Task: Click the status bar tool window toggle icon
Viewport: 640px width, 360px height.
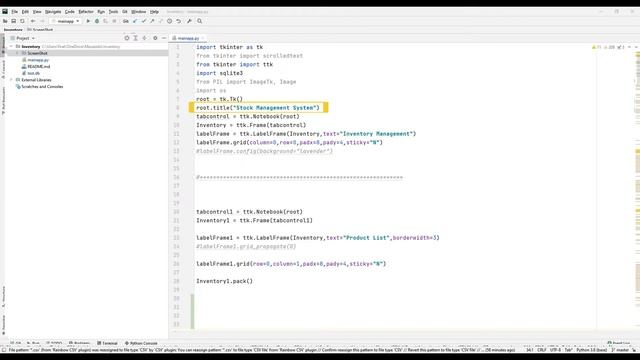Action: (x=4, y=350)
